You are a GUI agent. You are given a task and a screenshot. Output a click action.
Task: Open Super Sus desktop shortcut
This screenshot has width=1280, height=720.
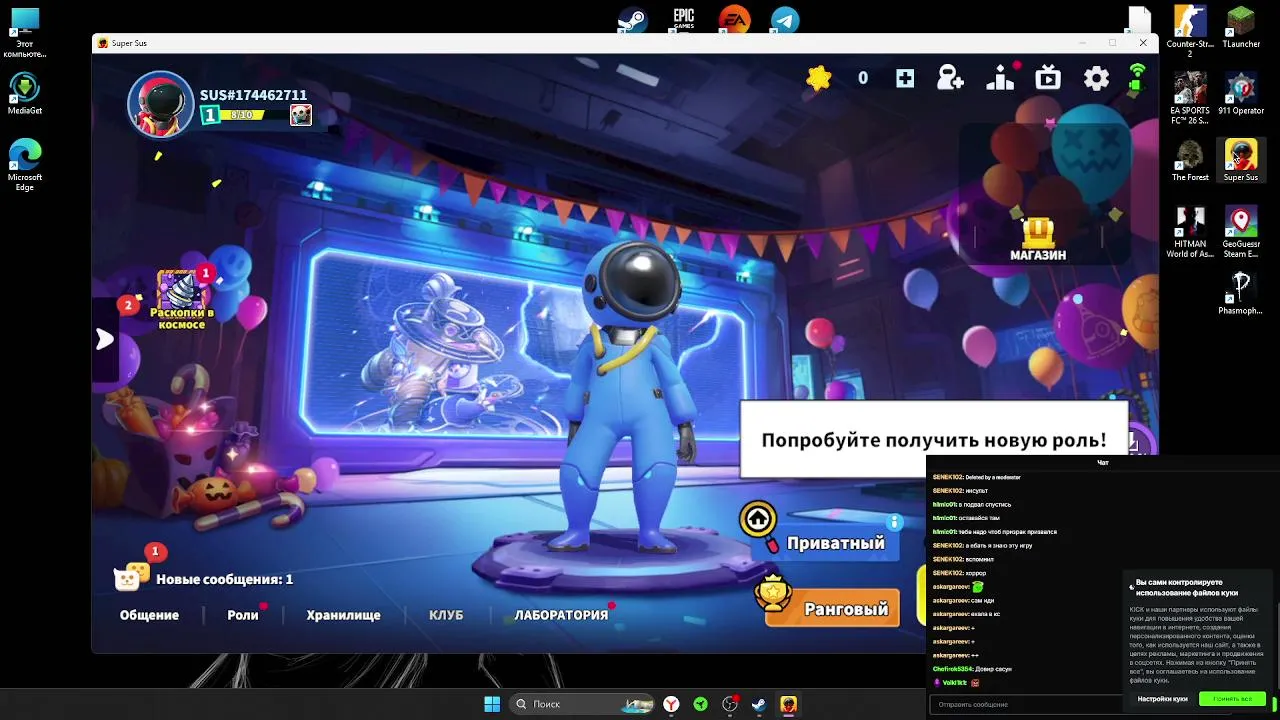tap(1241, 161)
